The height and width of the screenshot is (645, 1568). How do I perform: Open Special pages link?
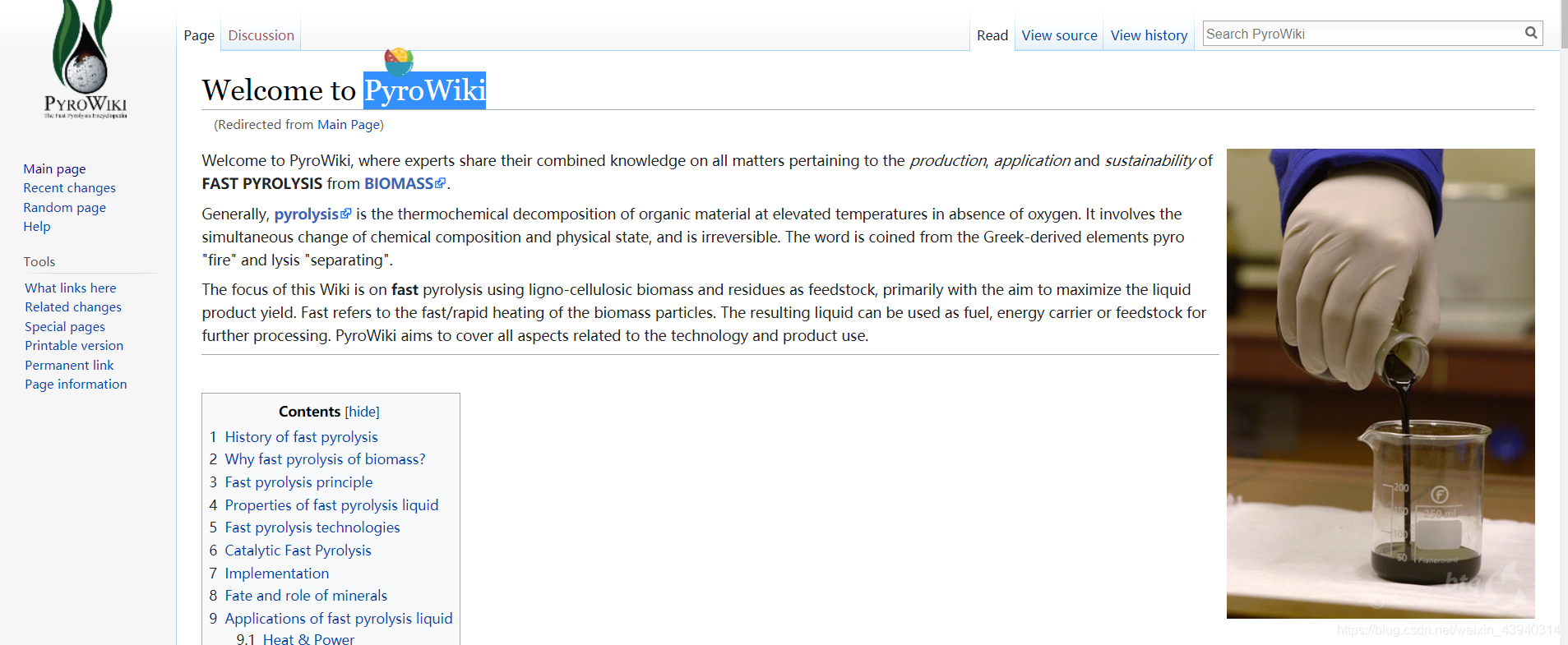65,326
